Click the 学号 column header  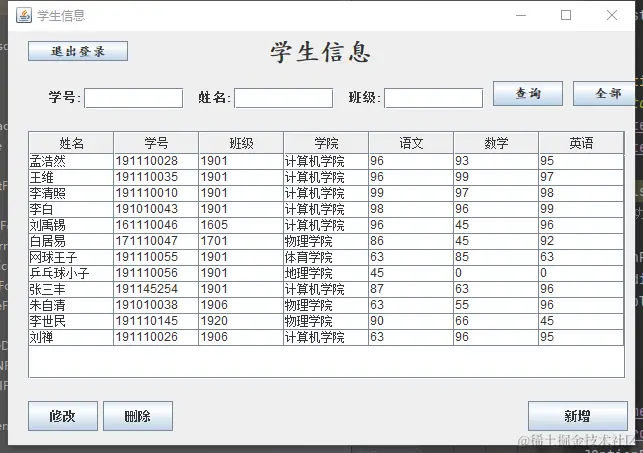(156, 143)
